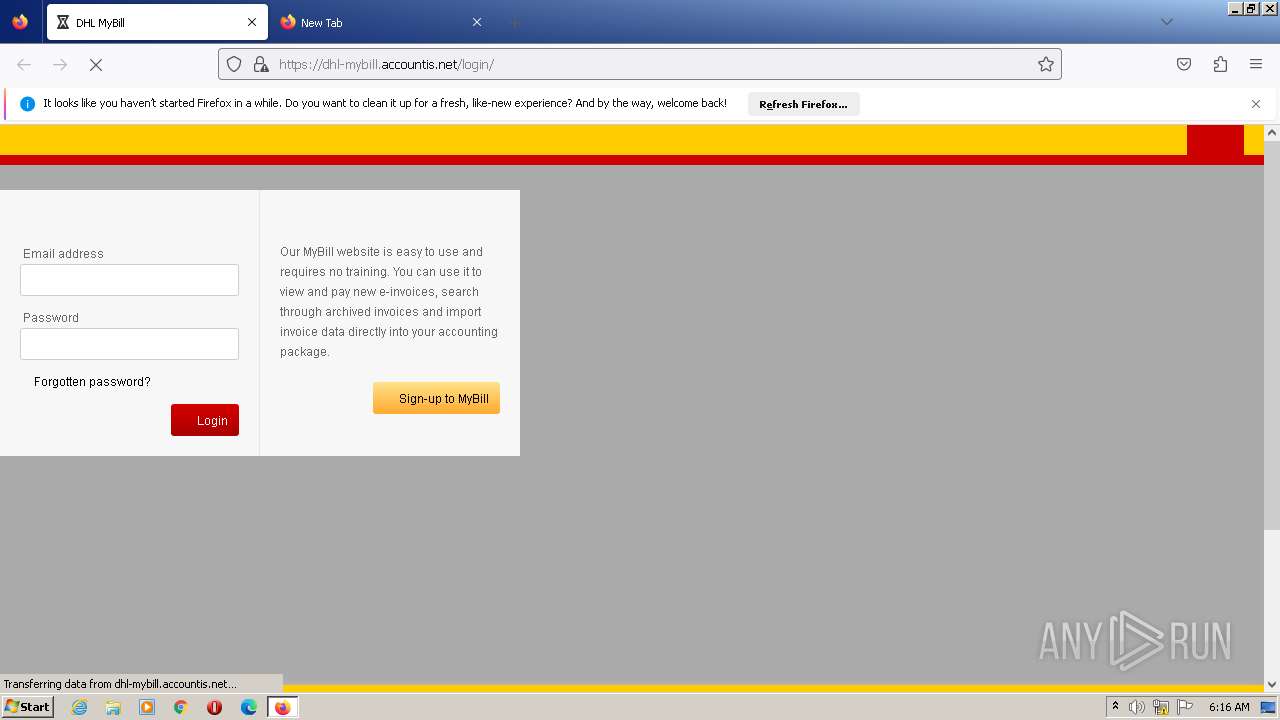Click the MyBill description paragraph
The width and height of the screenshot is (1280, 720).
tap(389, 302)
